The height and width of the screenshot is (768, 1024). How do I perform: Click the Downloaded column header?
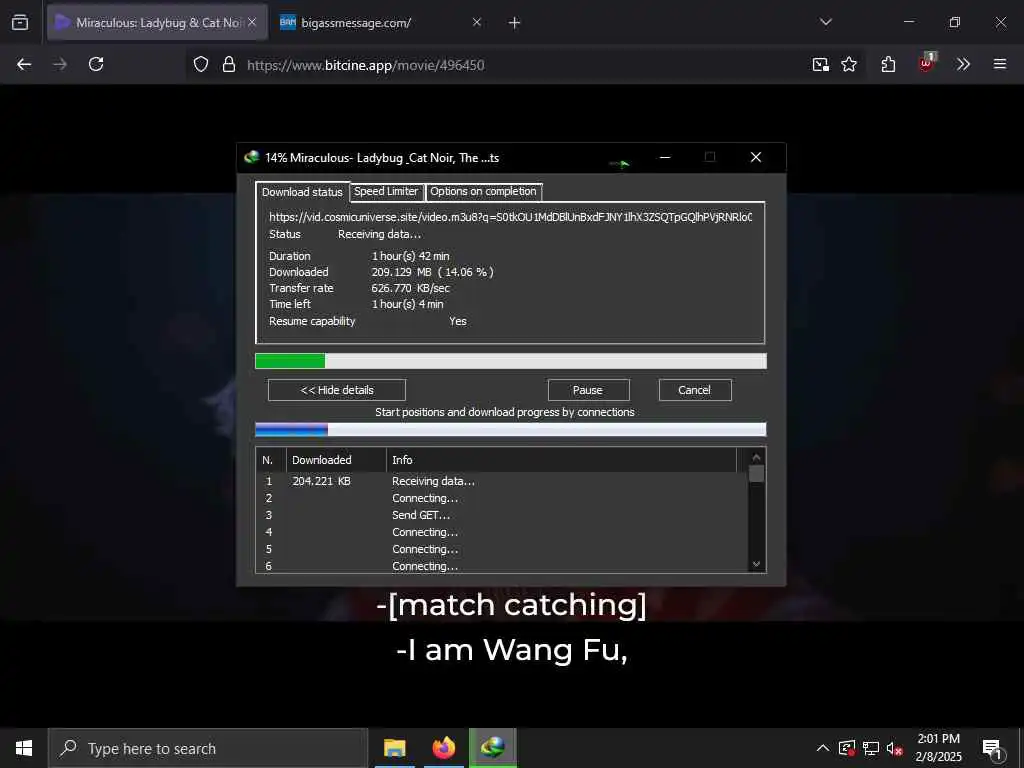(336, 460)
